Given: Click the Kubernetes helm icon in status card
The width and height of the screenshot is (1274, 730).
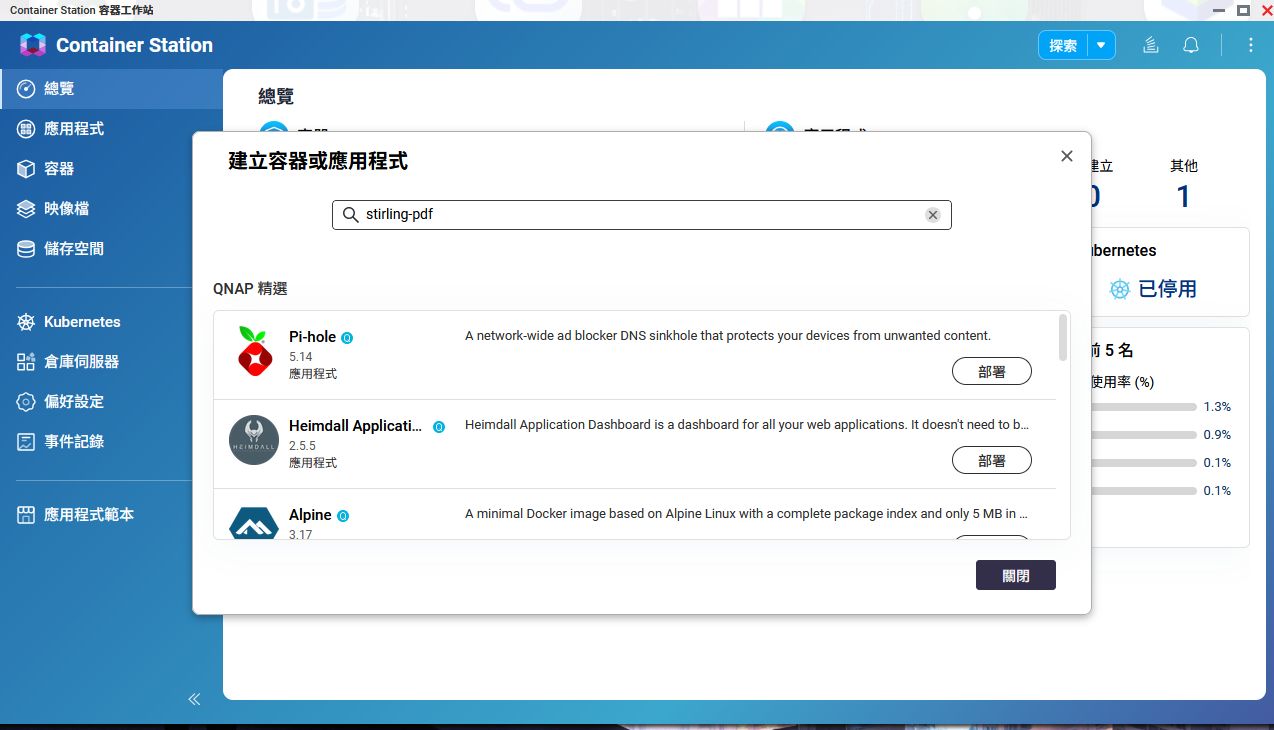Looking at the screenshot, I should pos(1120,289).
